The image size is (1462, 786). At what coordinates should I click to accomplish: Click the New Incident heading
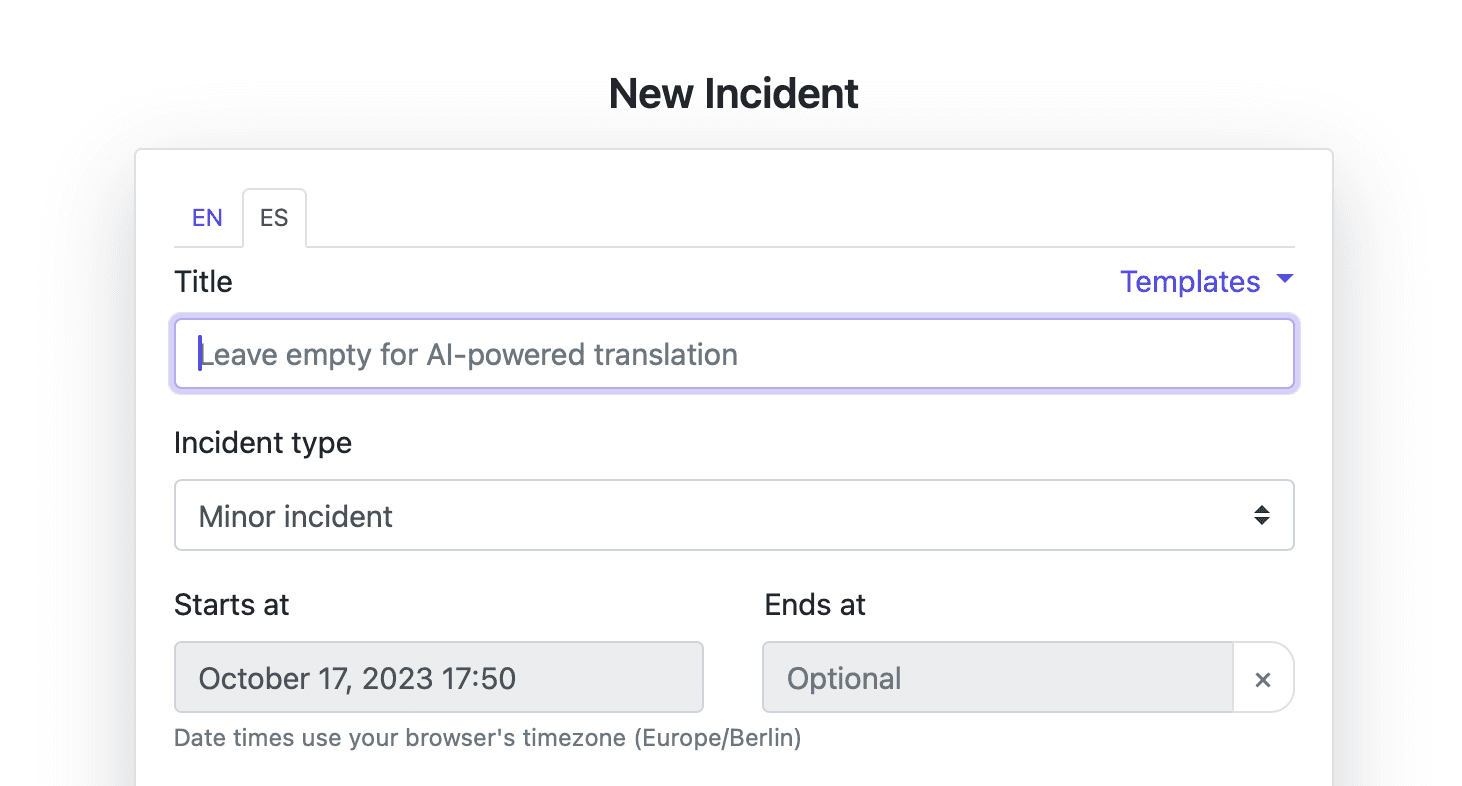(733, 92)
